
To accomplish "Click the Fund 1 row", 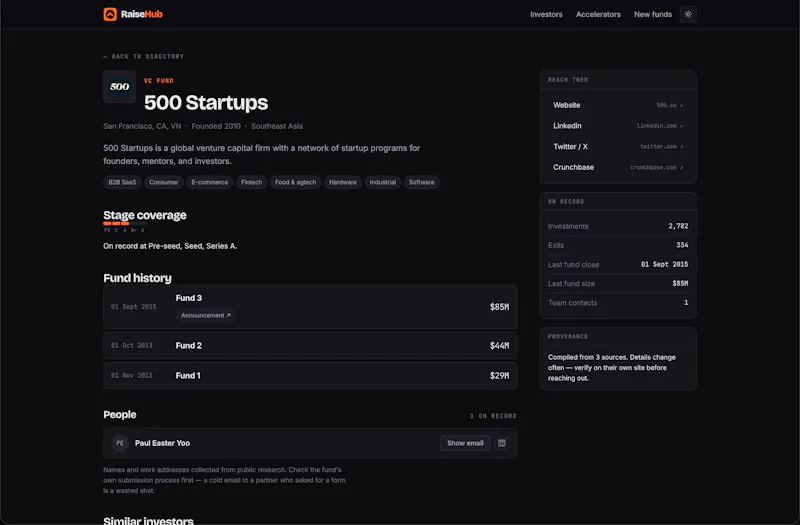I will pos(310,376).
